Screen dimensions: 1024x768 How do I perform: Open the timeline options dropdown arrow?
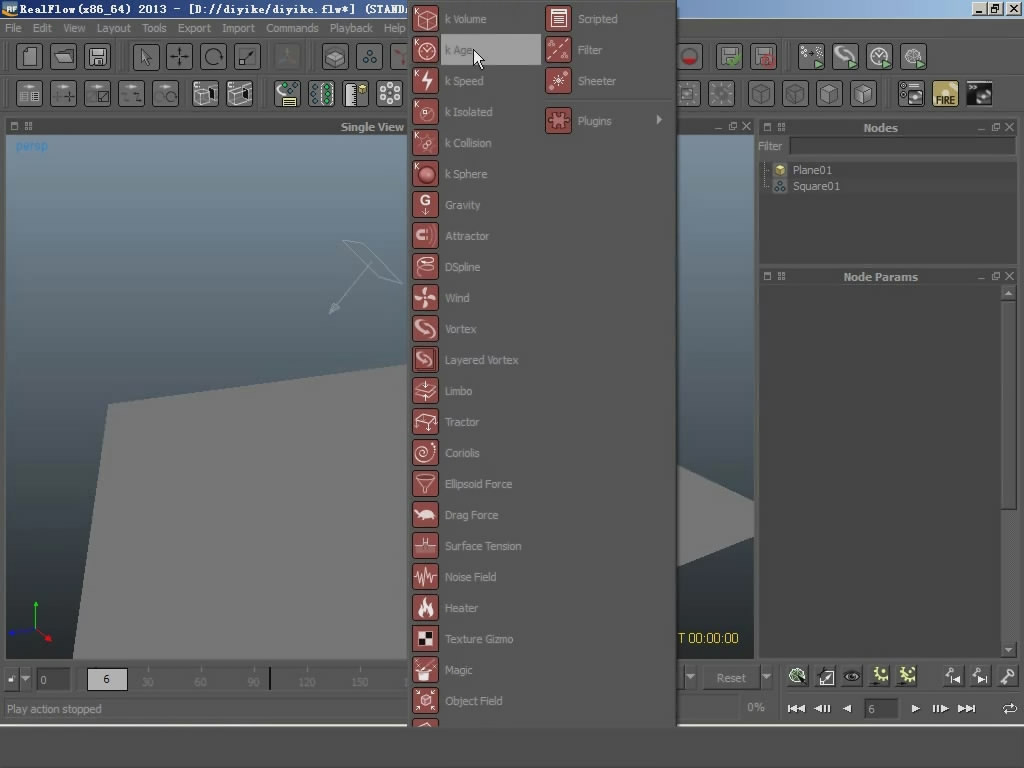pos(25,679)
